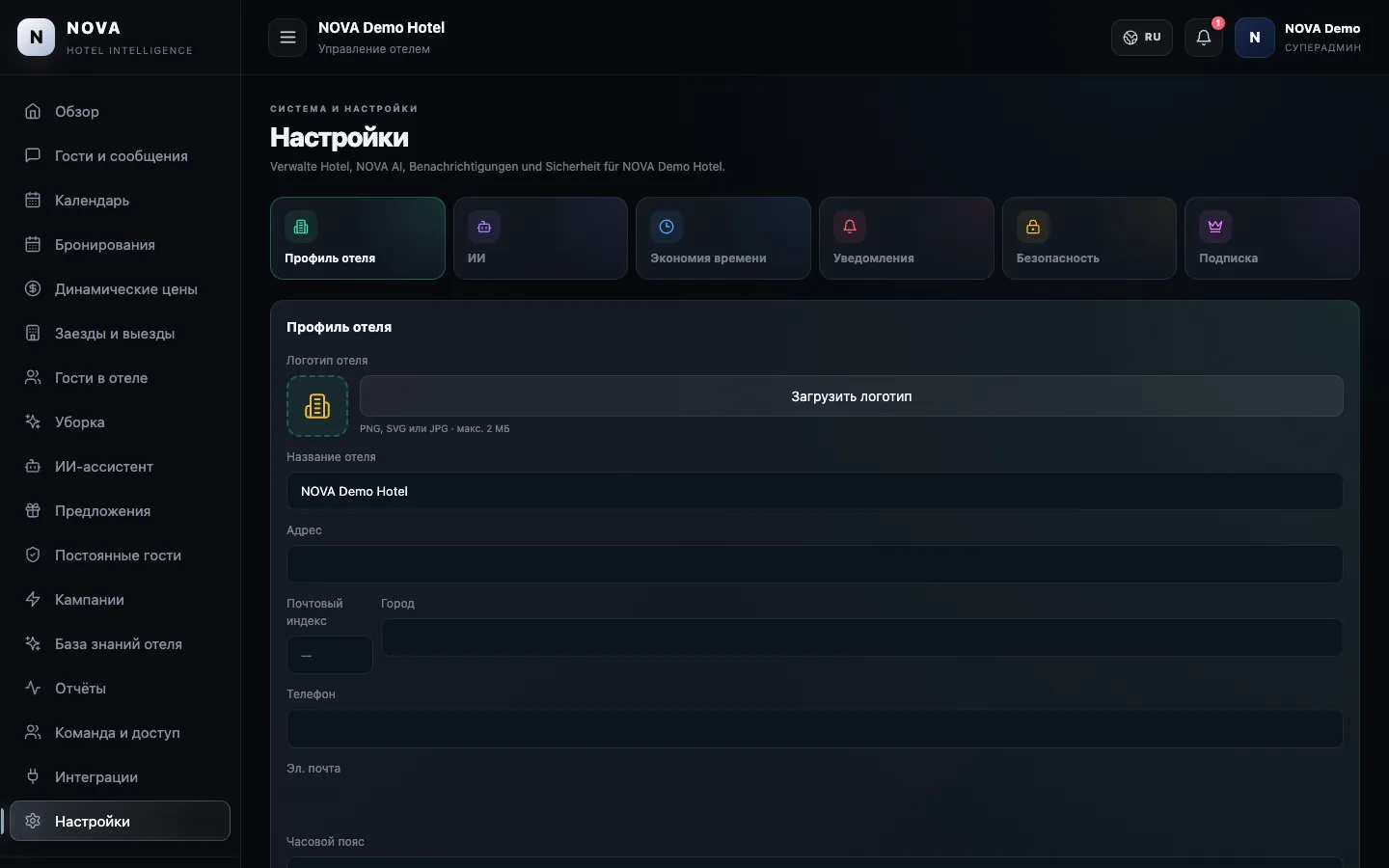Image resolution: width=1389 pixels, height=868 pixels.
Task: Click the hotel logo placeholder thumbnail
Action: point(317,406)
